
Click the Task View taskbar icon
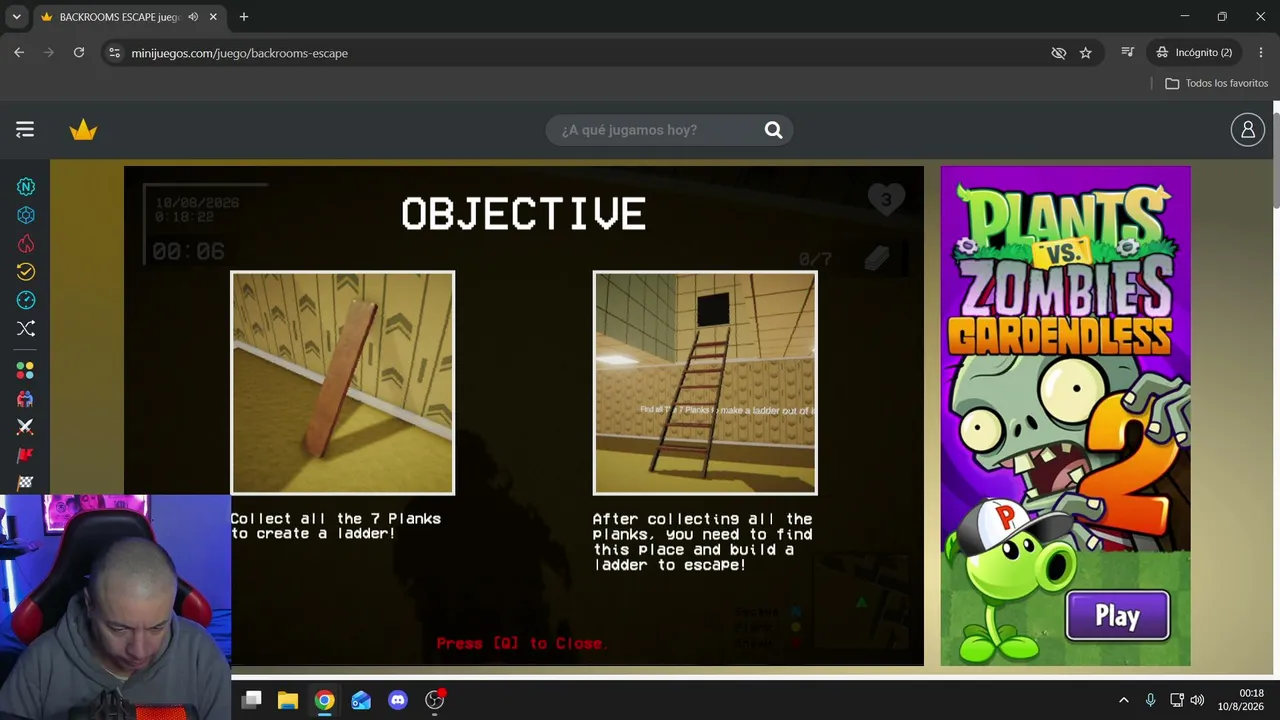(251, 700)
